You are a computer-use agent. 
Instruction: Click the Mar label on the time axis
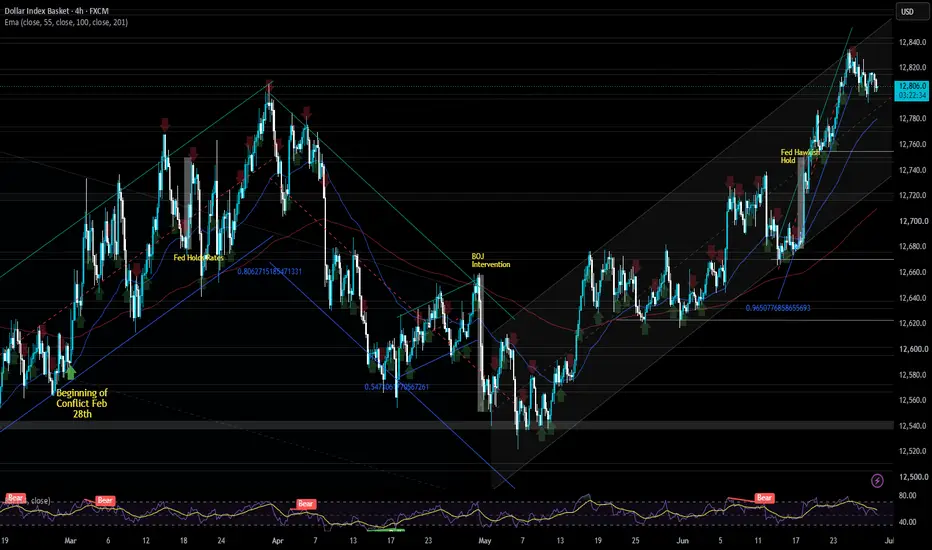pyautogui.click(x=70, y=540)
